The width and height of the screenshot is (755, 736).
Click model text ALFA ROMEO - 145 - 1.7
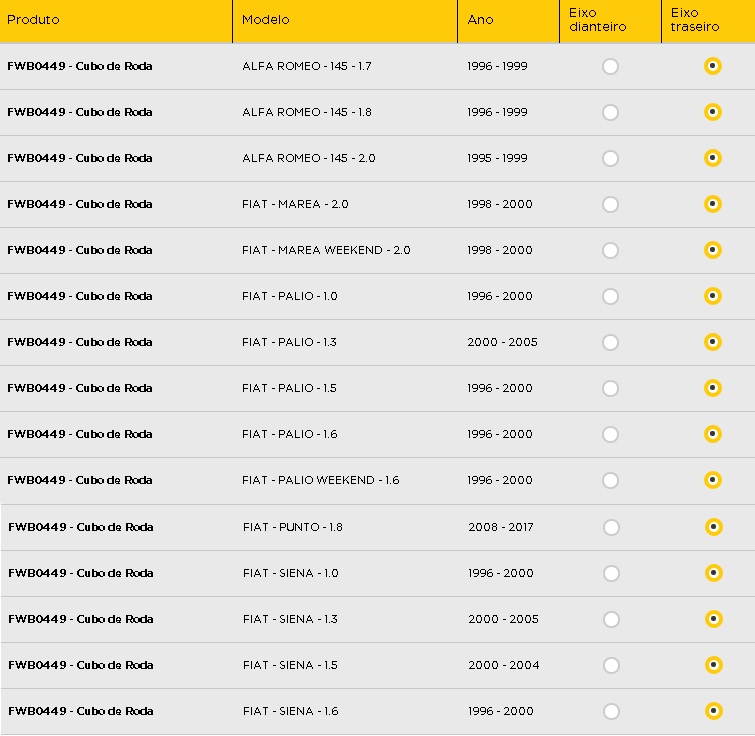(307, 66)
